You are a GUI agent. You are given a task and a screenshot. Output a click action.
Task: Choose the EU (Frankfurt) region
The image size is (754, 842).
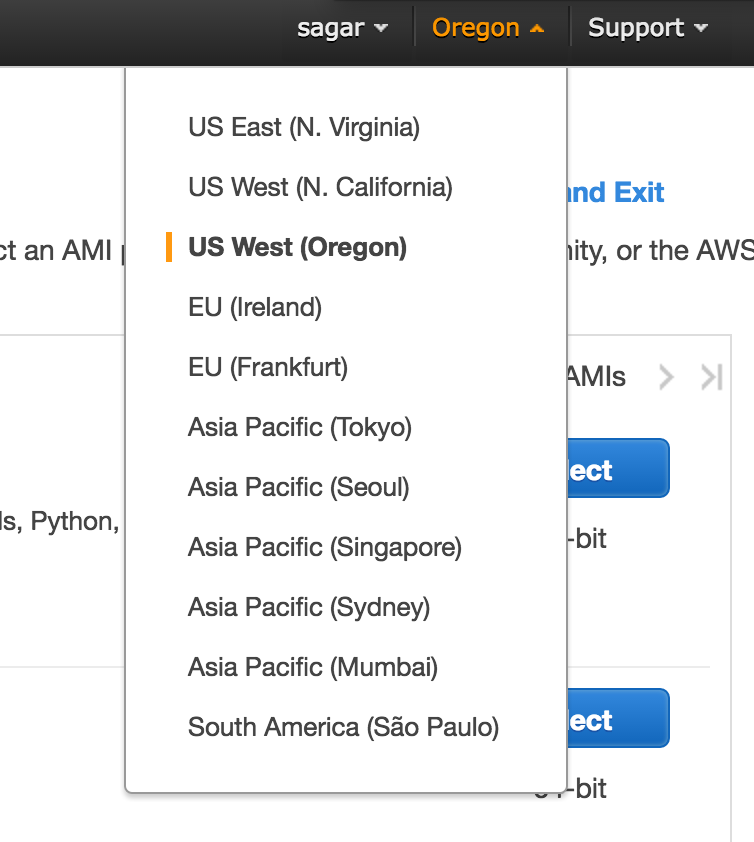coord(267,367)
